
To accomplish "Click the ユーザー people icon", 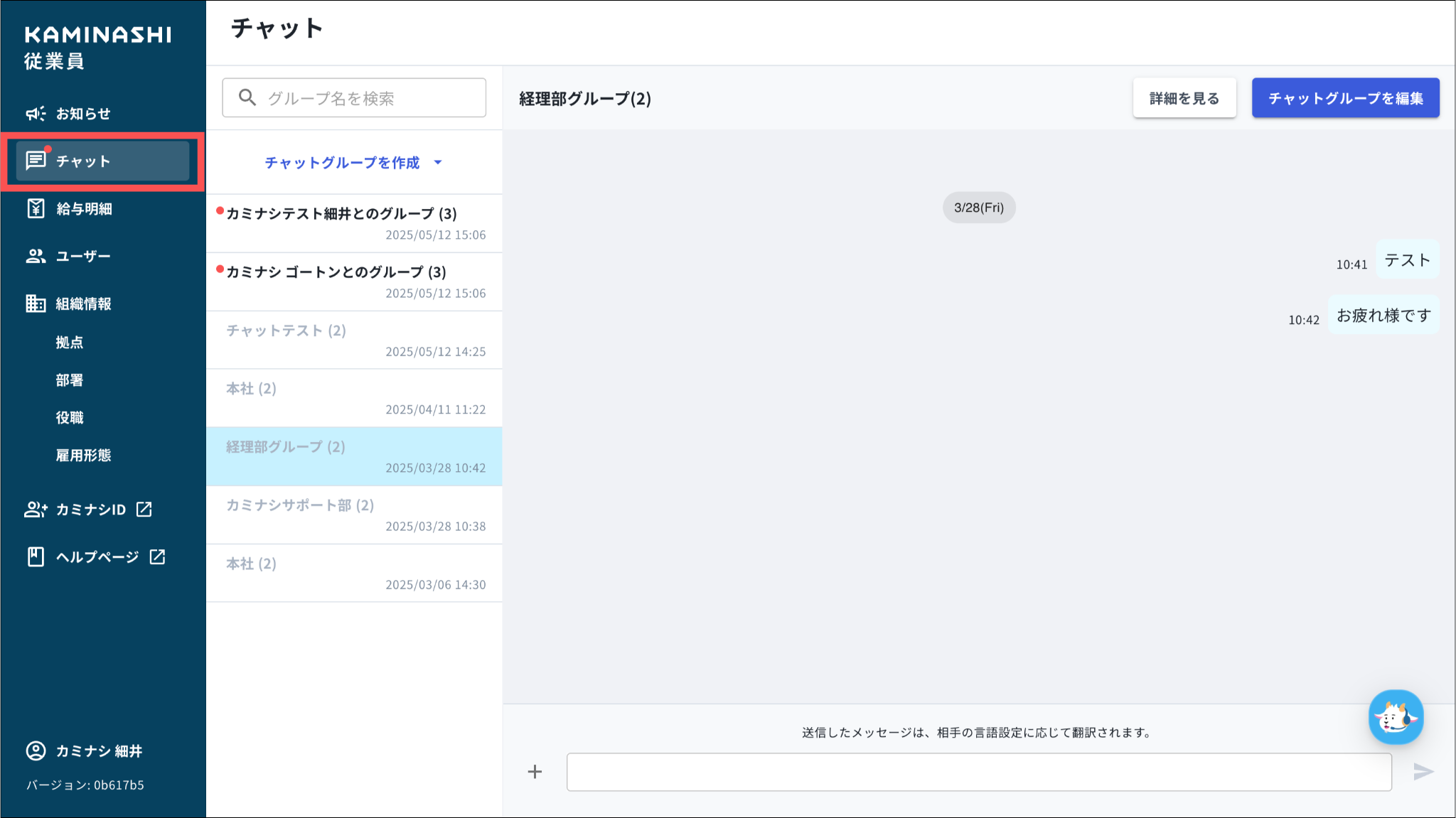I will pyautogui.click(x=36, y=256).
